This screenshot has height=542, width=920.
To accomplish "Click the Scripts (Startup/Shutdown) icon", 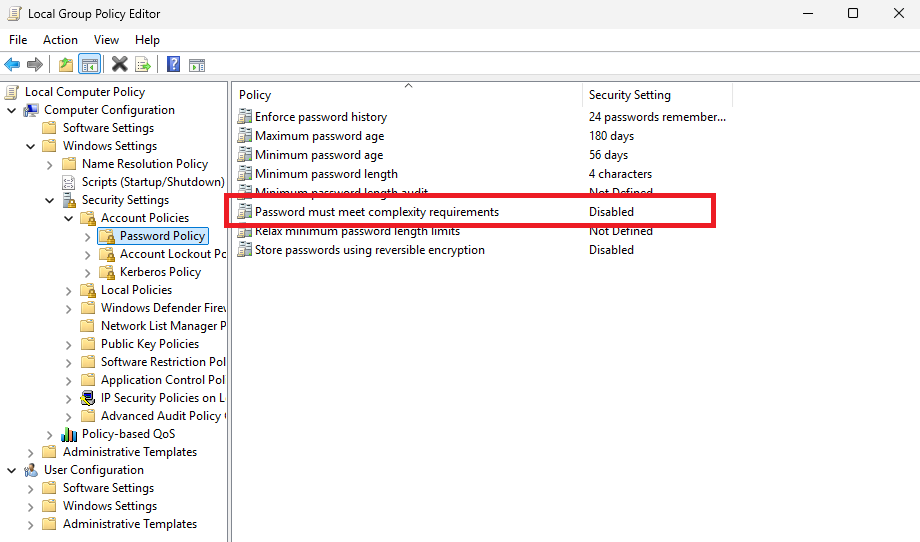I will coord(69,182).
